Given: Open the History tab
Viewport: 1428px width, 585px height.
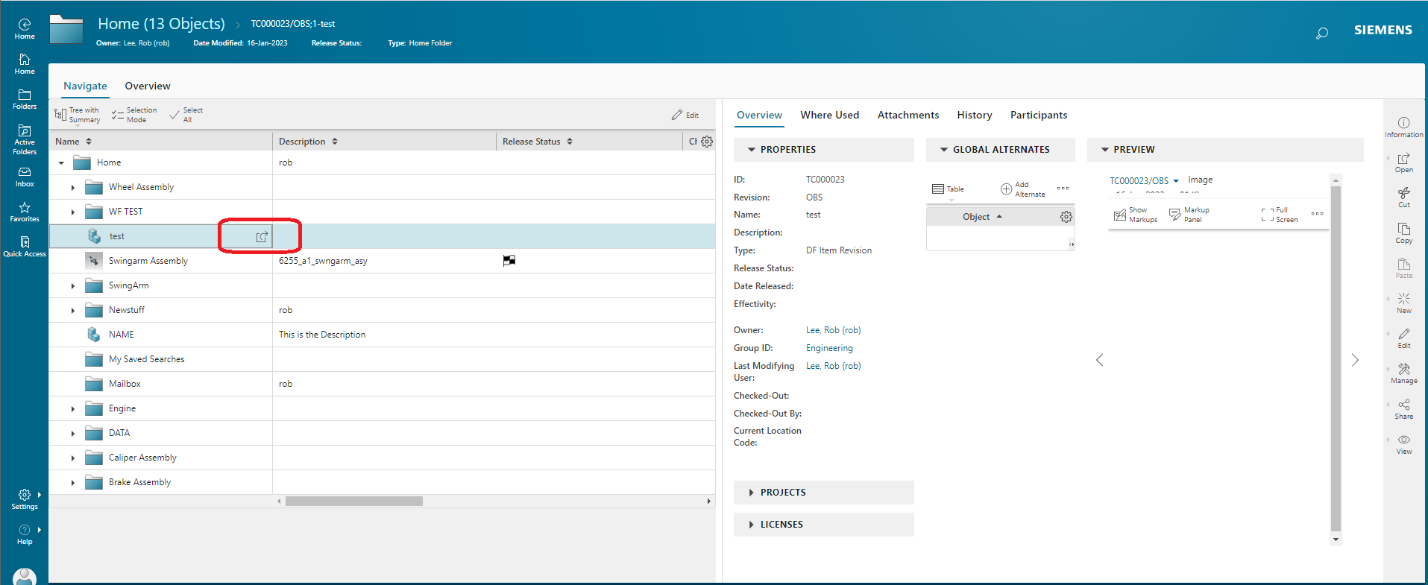Looking at the screenshot, I should pos(974,114).
